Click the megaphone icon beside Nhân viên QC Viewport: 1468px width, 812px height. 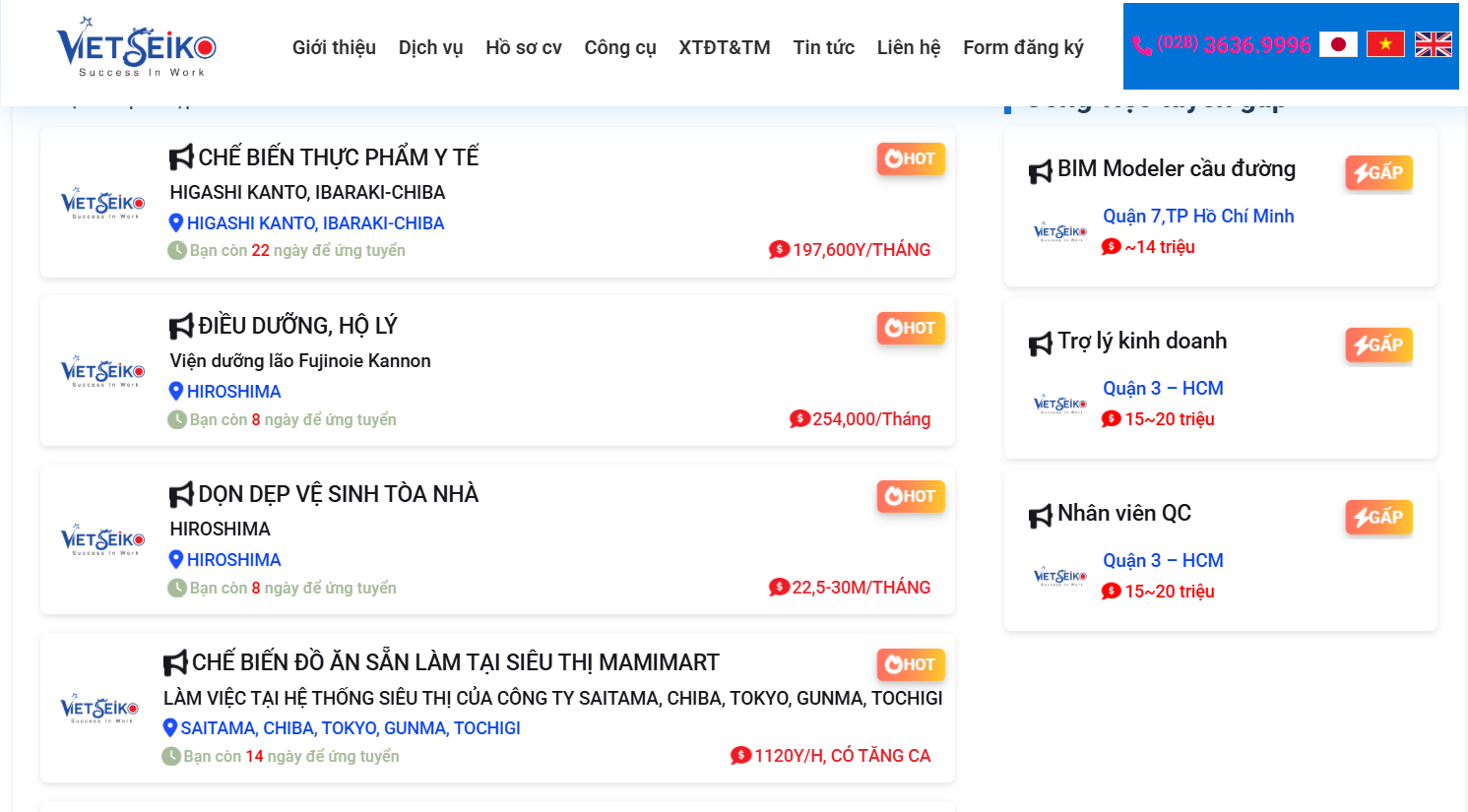[x=1041, y=516]
